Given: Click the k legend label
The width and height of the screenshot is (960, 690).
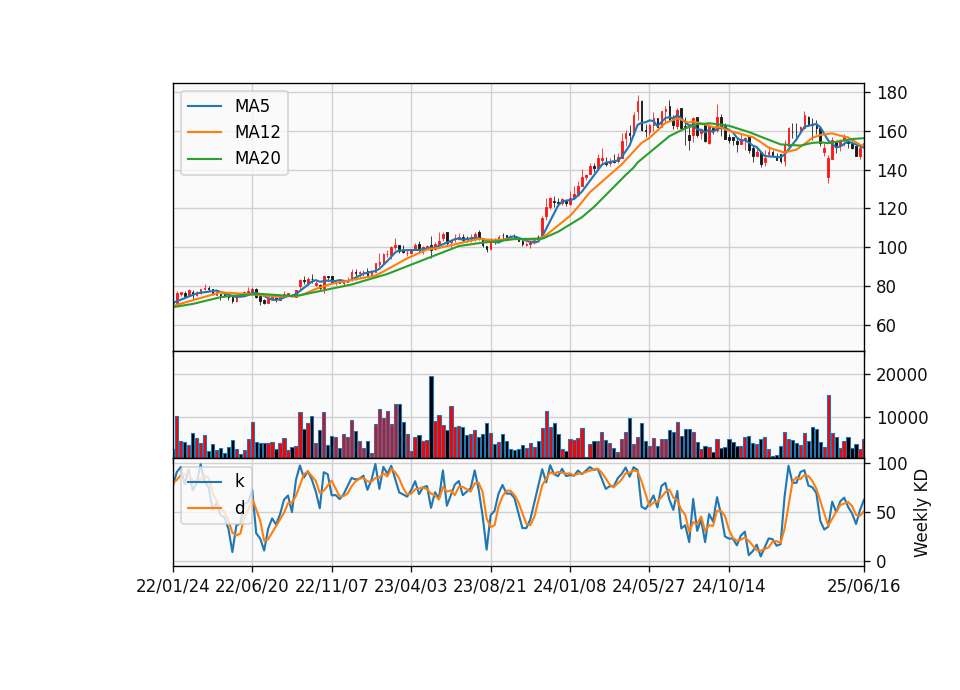Looking at the screenshot, I should pos(239,481).
